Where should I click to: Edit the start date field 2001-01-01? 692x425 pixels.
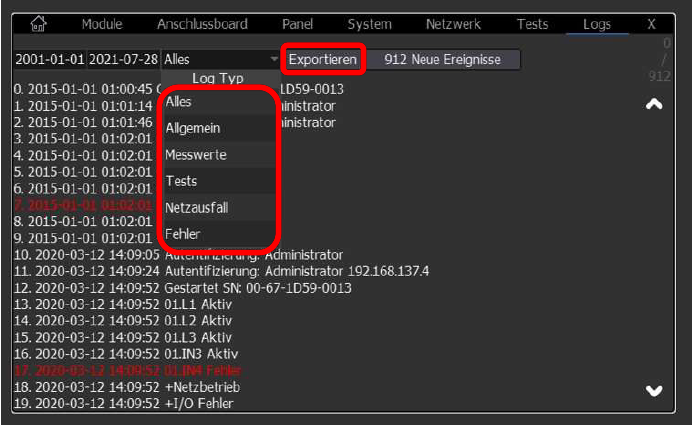[x=49, y=60]
